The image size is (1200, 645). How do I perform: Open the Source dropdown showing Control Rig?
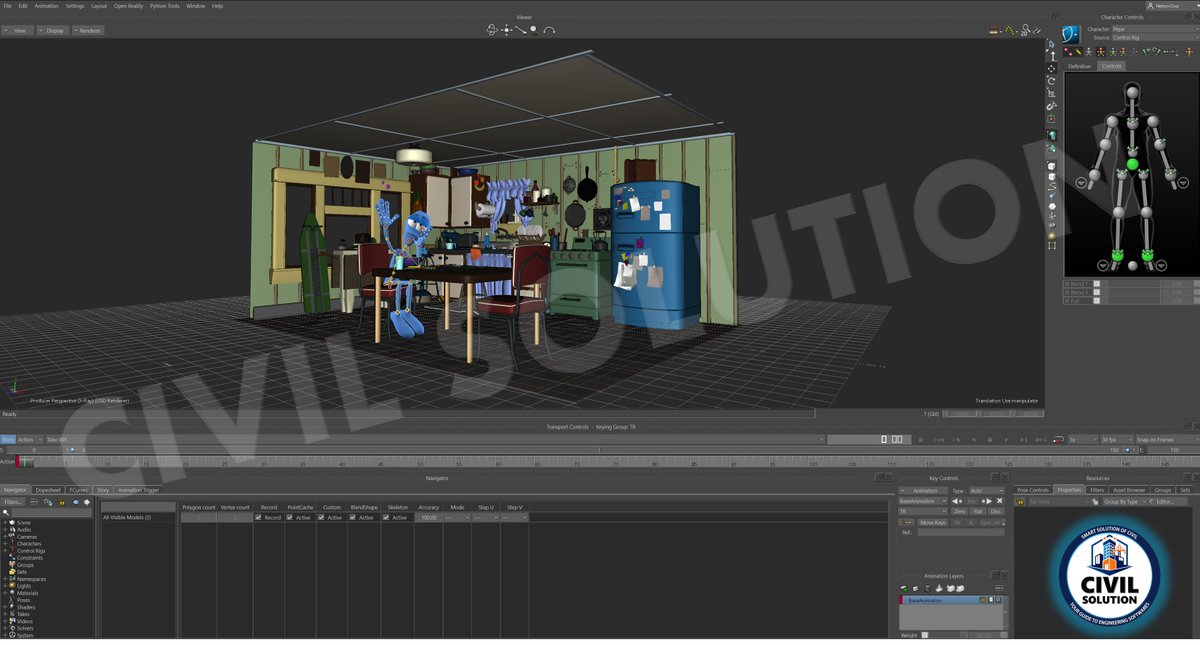[1155, 37]
